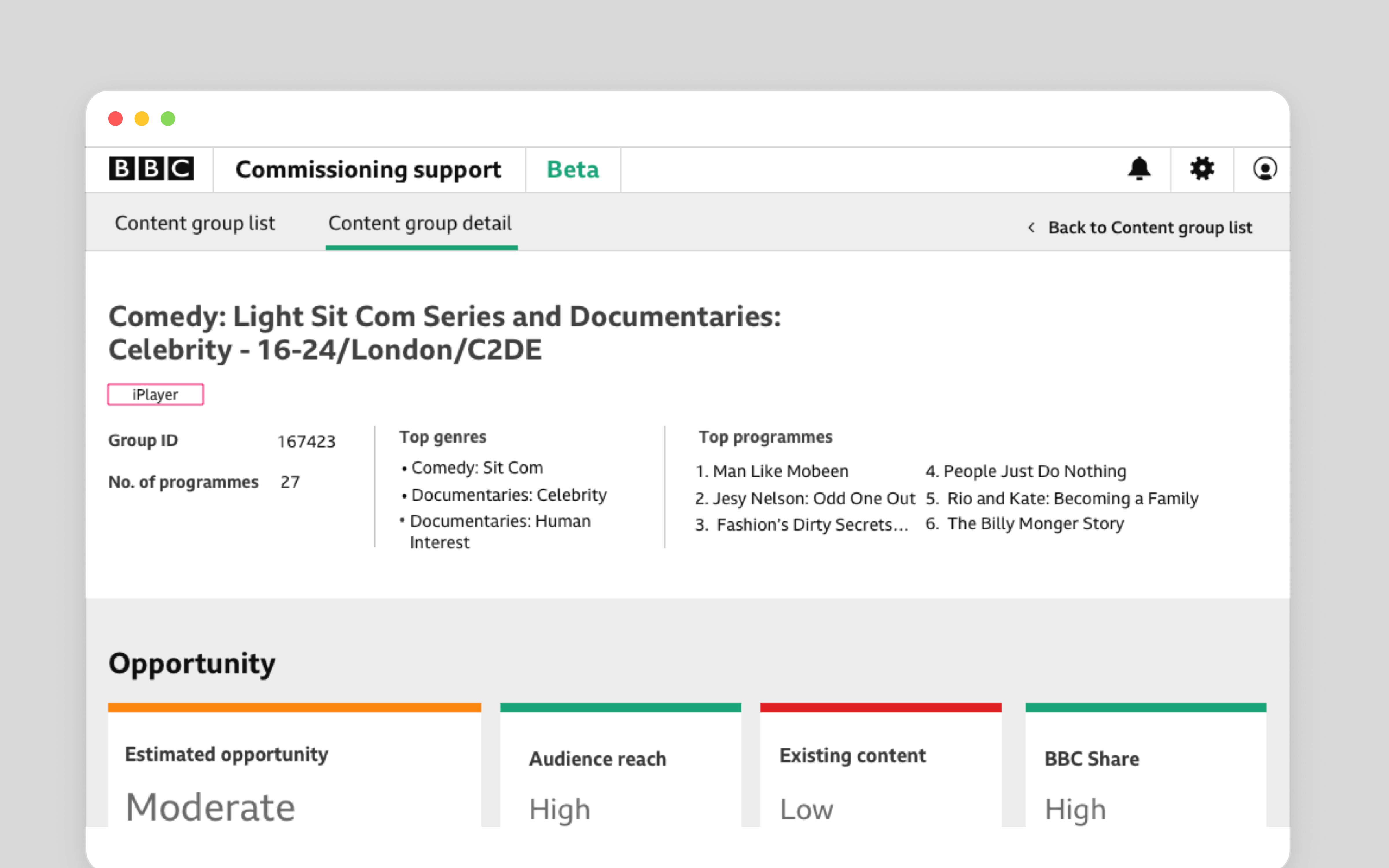This screenshot has width=1389, height=868.
Task: Click the Beta label
Action: click(x=573, y=170)
